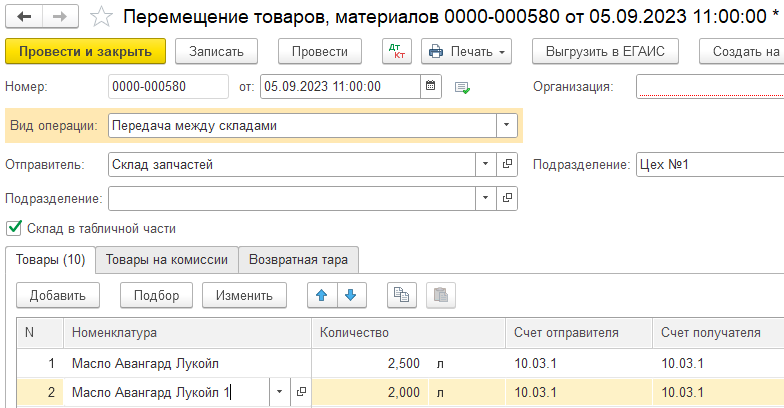The width and height of the screenshot is (784, 408).
Task: Click the Выгрузить в ЕГАИС button
Action: click(606, 51)
